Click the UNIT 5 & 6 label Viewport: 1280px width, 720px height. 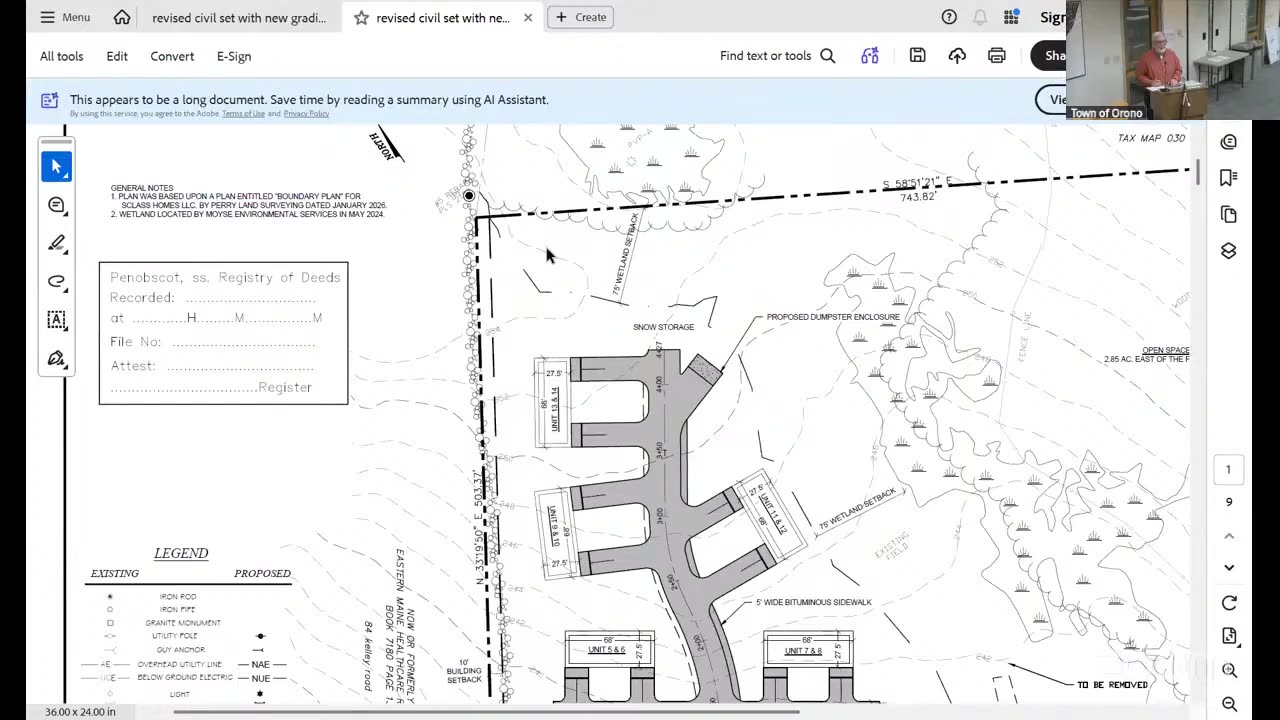pos(608,650)
